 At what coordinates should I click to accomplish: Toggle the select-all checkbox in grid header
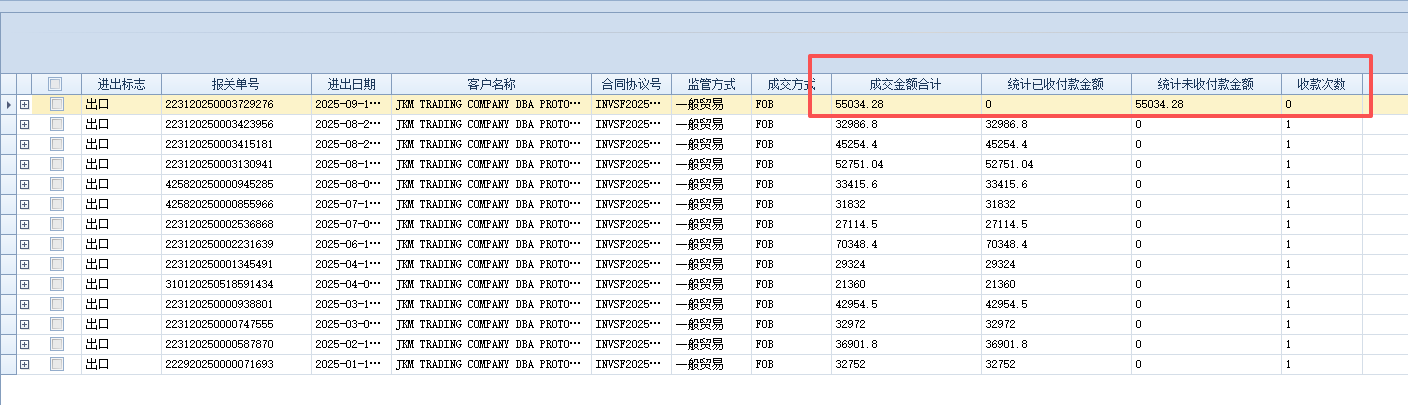click(56, 84)
